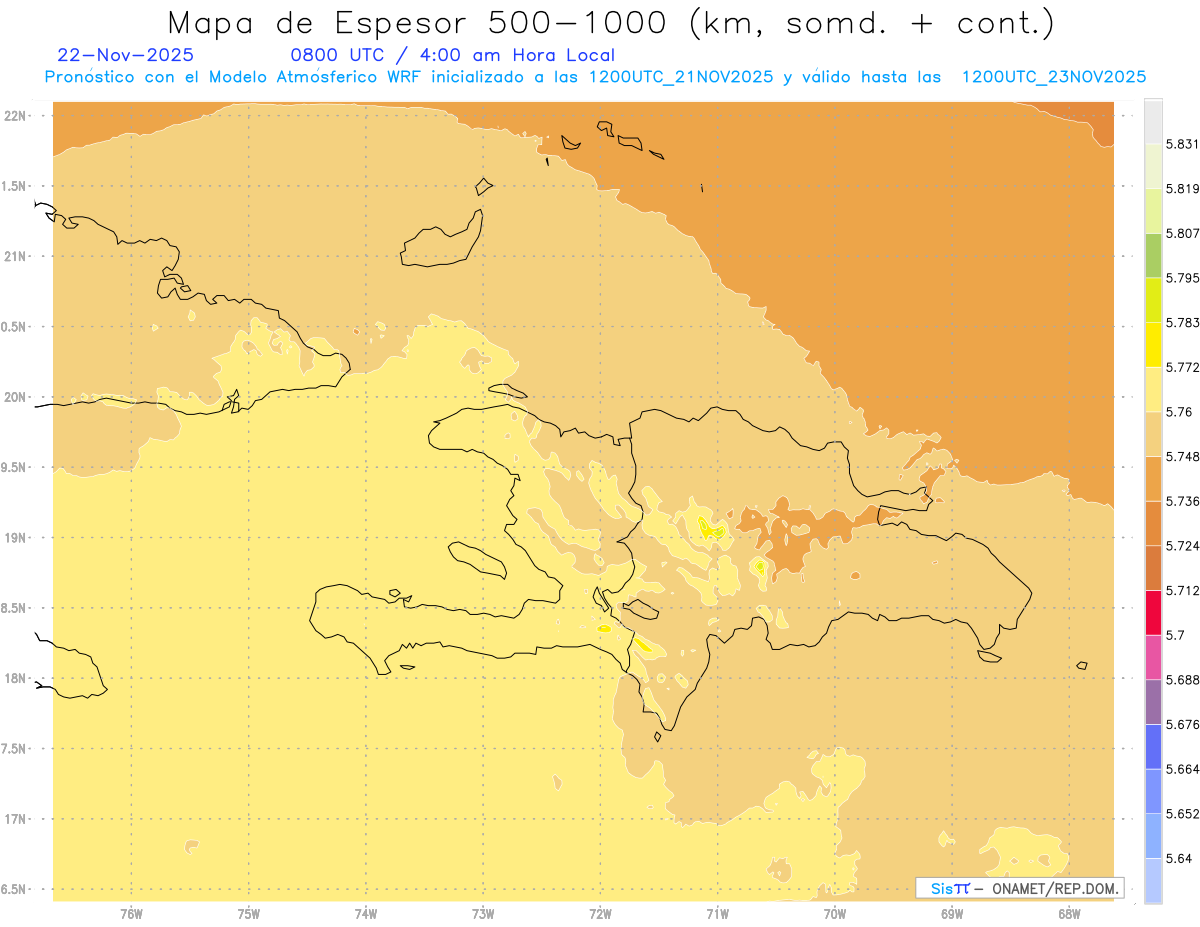Image resolution: width=1200 pixels, height=927 pixels.
Task: Click the date '22-Nov-2025'
Action: pyautogui.click(x=126, y=56)
